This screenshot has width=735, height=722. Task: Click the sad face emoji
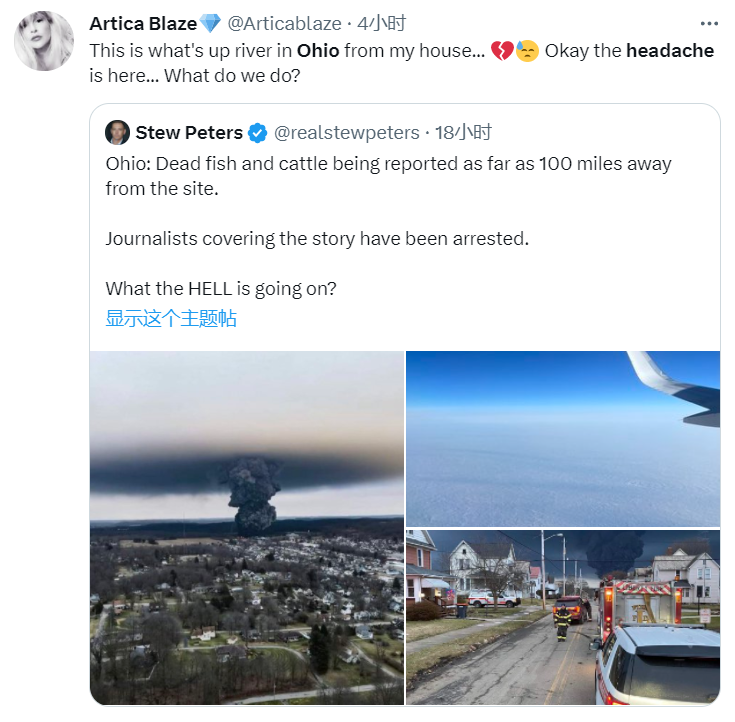point(527,50)
